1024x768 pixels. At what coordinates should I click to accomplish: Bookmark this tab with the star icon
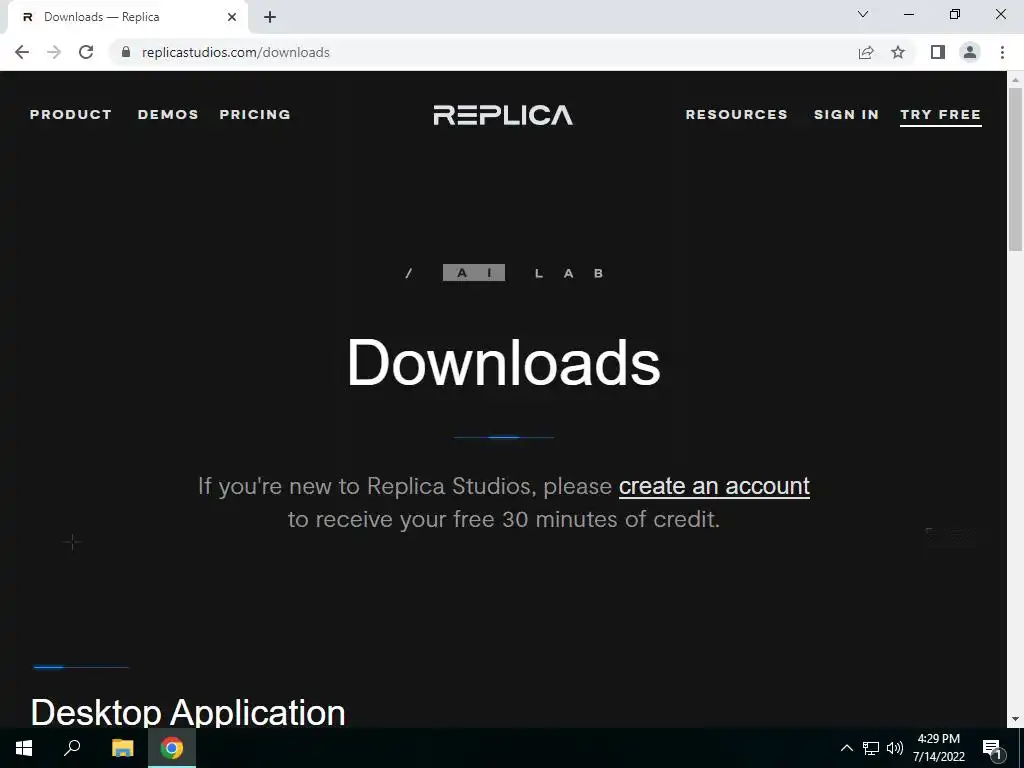898,52
